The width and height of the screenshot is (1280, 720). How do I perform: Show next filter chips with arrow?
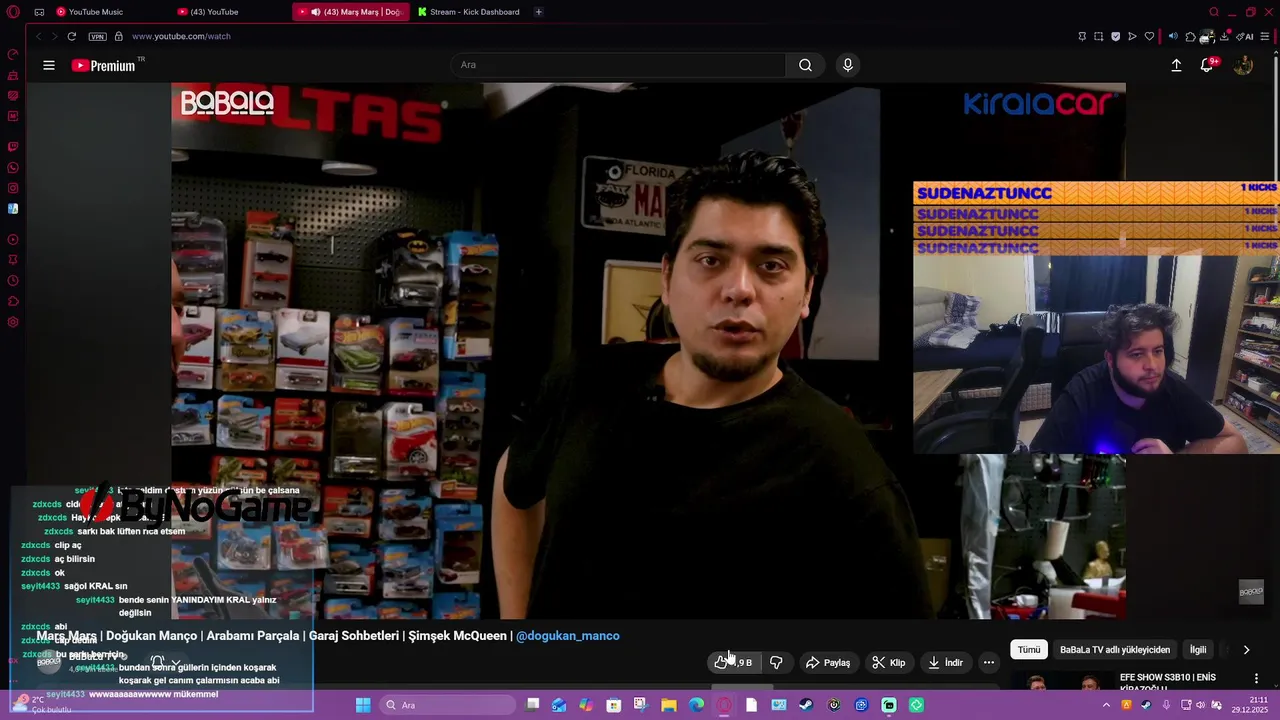pyautogui.click(x=1246, y=650)
